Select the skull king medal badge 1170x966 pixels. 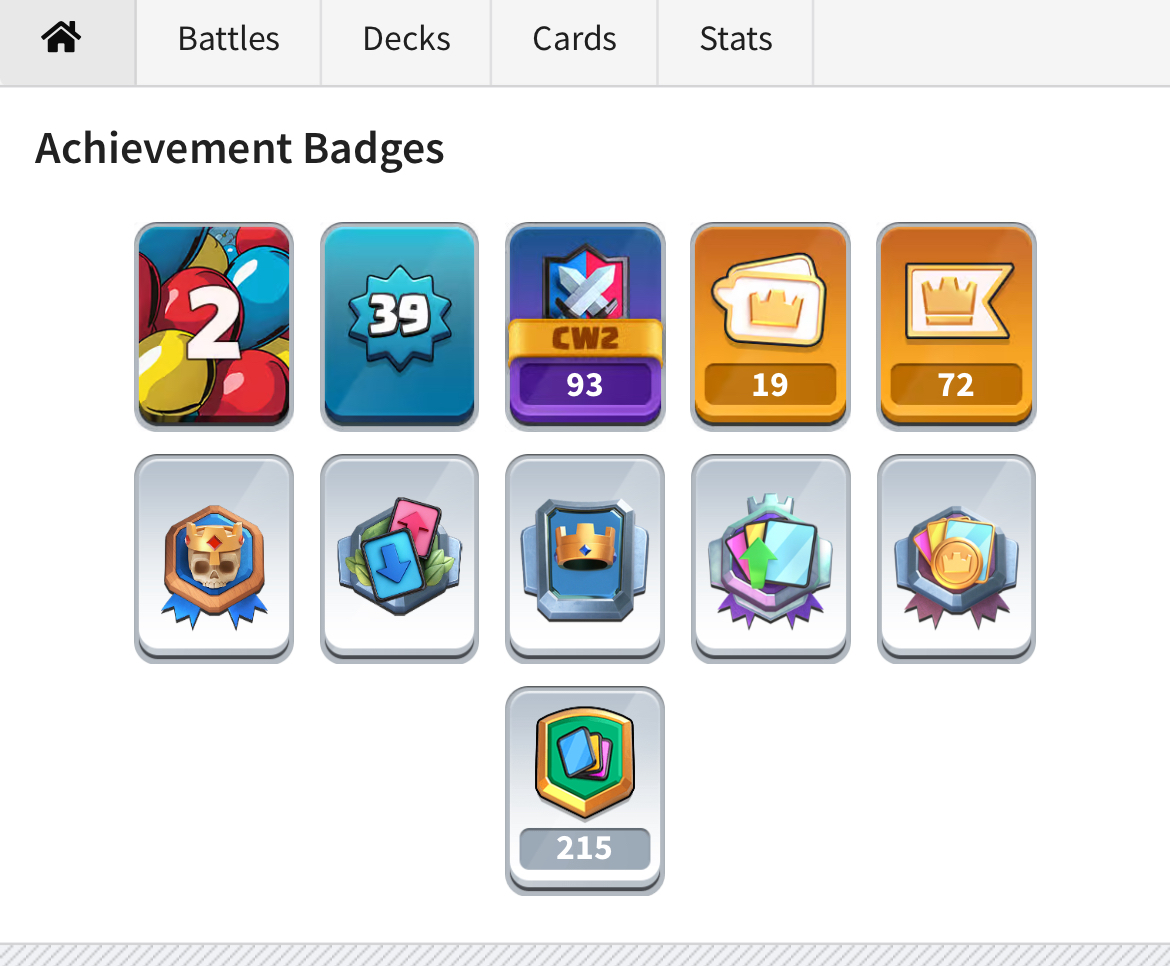(214, 558)
